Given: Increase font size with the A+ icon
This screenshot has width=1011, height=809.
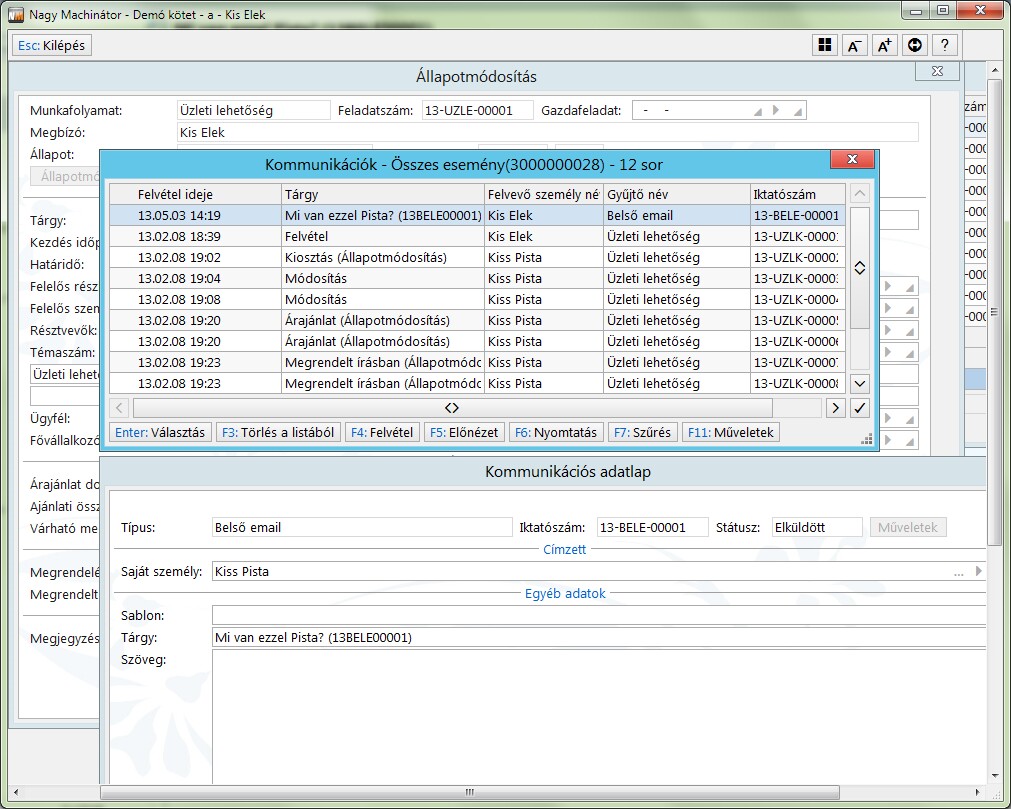Looking at the screenshot, I should (x=884, y=45).
